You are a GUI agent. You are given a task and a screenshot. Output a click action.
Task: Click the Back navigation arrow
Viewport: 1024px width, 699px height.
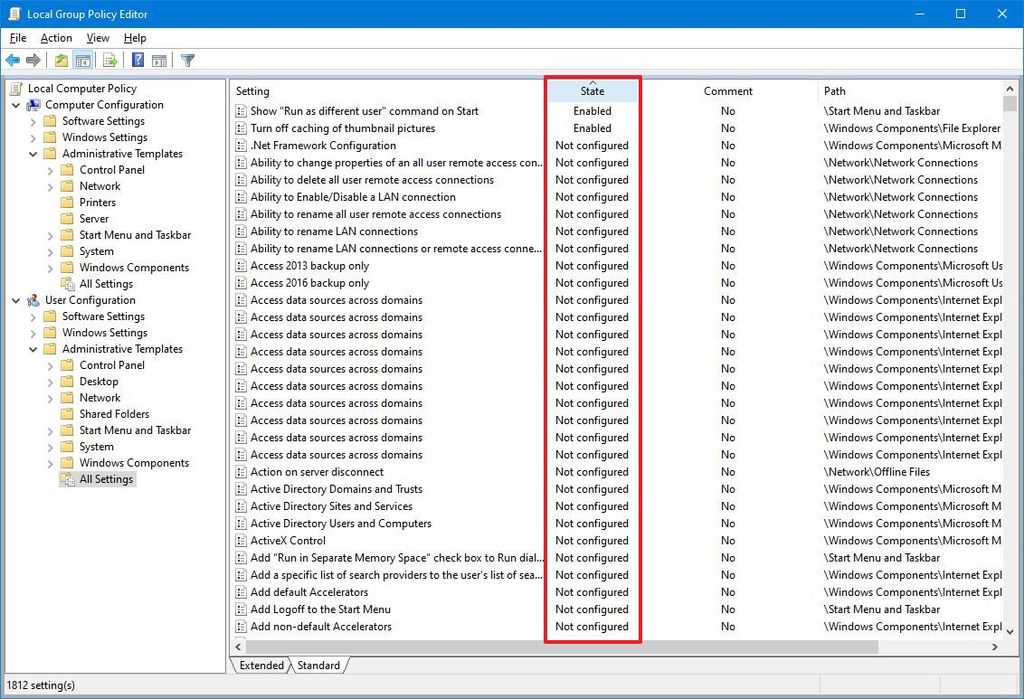coord(13,60)
